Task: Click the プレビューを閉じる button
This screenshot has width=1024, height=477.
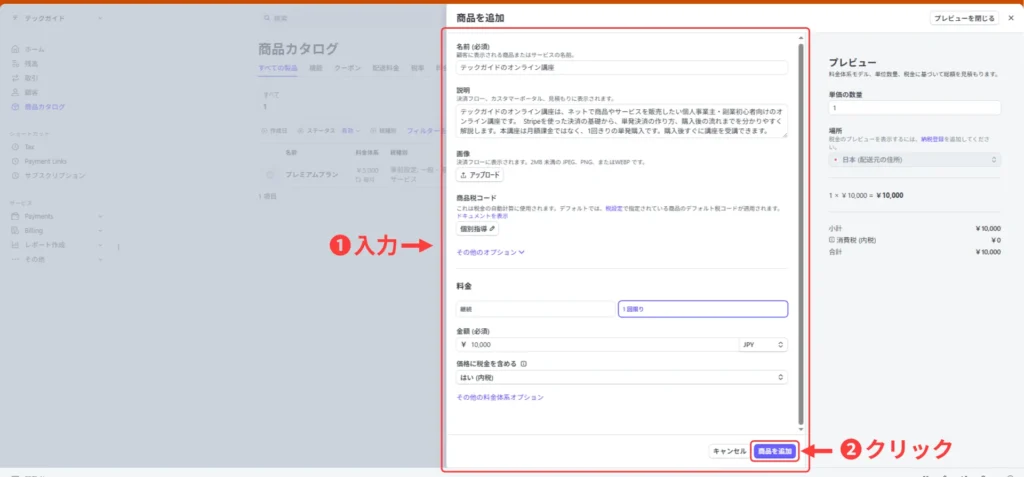Action: click(964, 18)
